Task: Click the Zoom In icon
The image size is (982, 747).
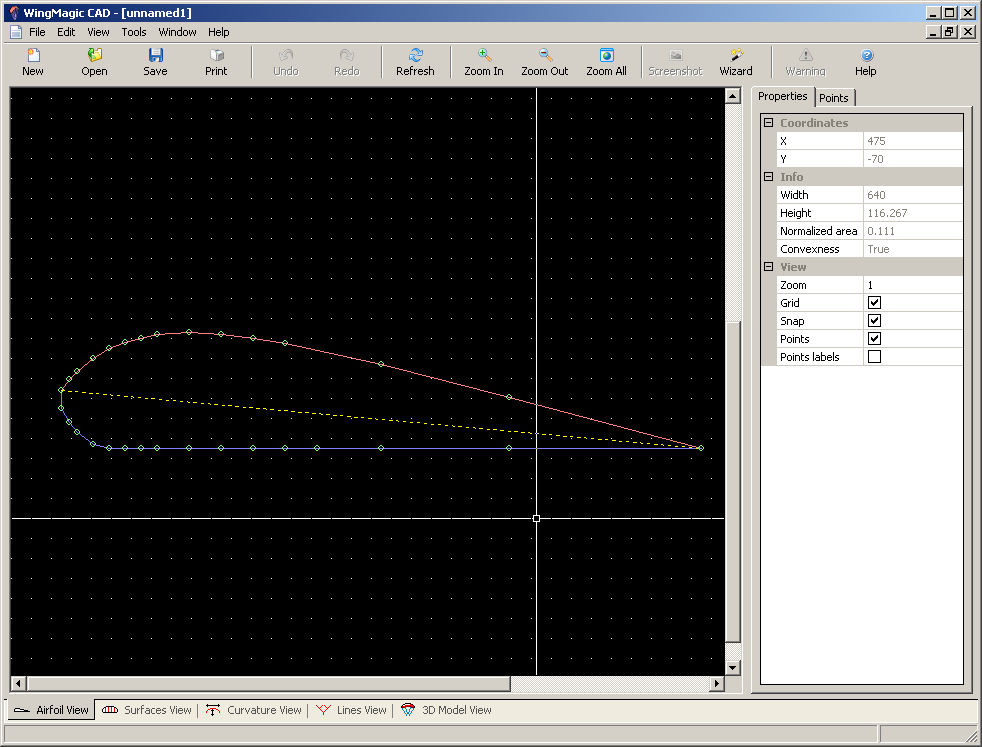Action: click(x=484, y=55)
